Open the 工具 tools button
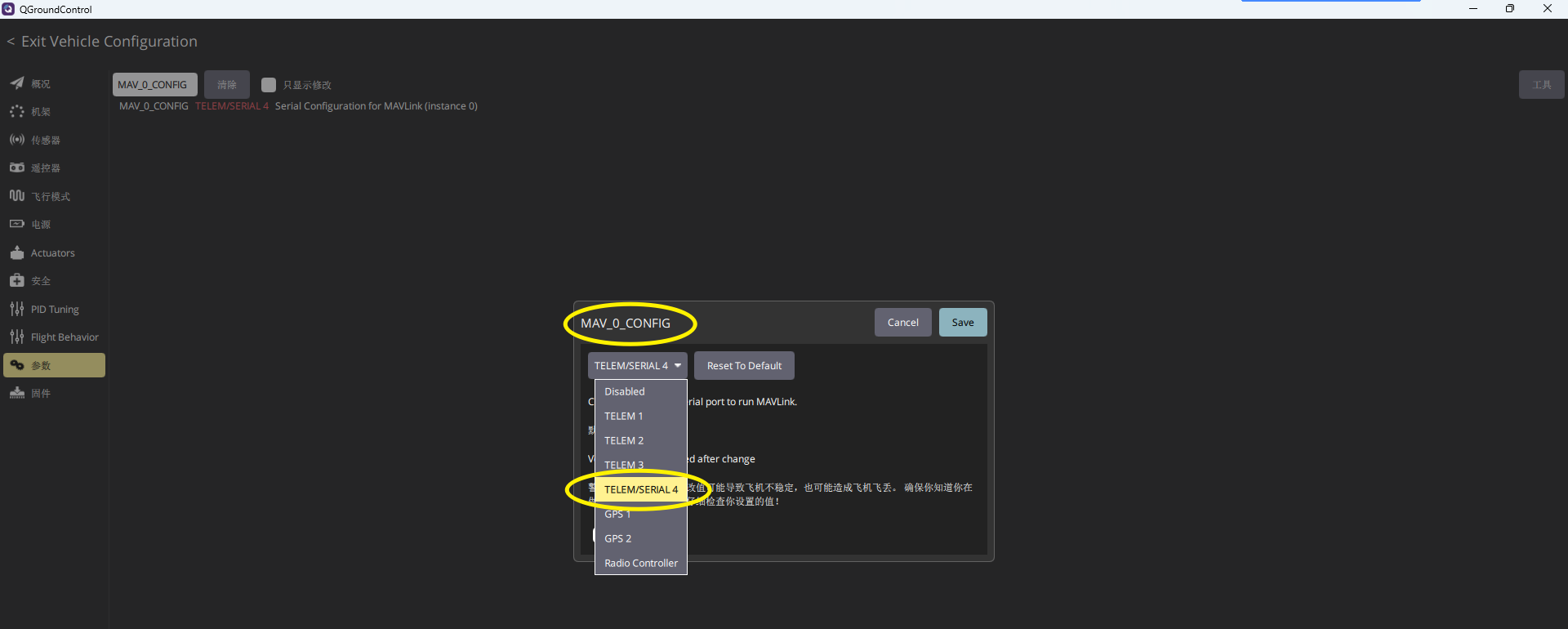 click(x=1542, y=85)
